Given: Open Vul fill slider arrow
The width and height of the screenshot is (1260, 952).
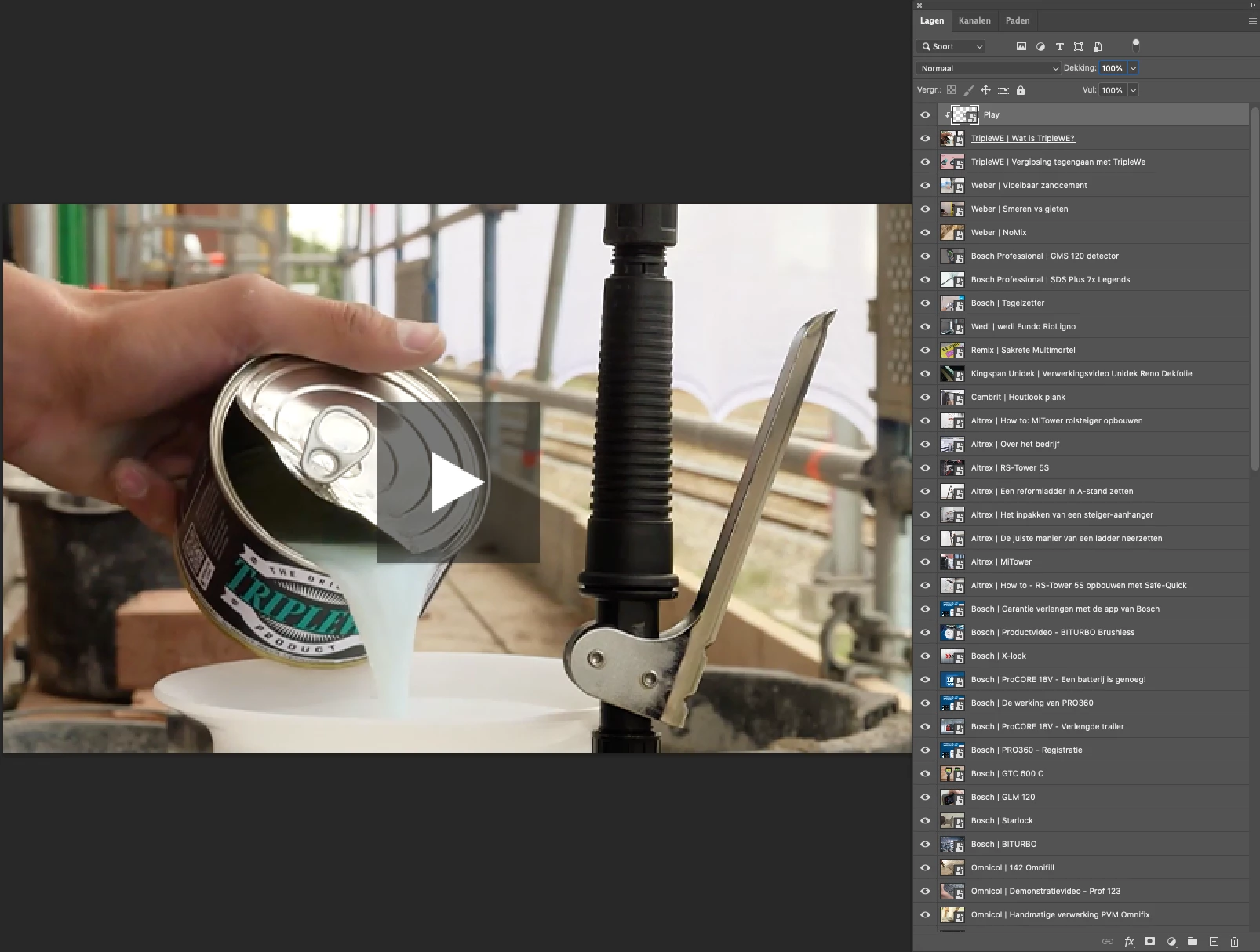Looking at the screenshot, I should 1133,90.
